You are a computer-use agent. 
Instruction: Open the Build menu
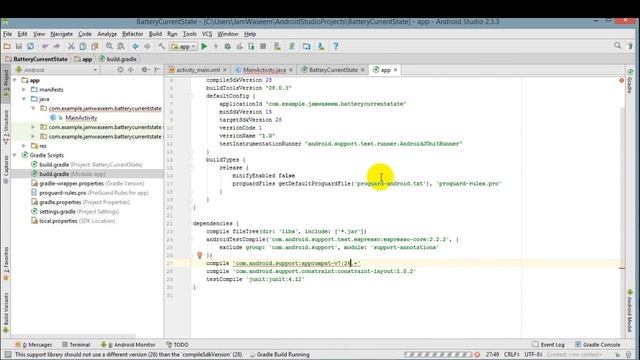155,34
